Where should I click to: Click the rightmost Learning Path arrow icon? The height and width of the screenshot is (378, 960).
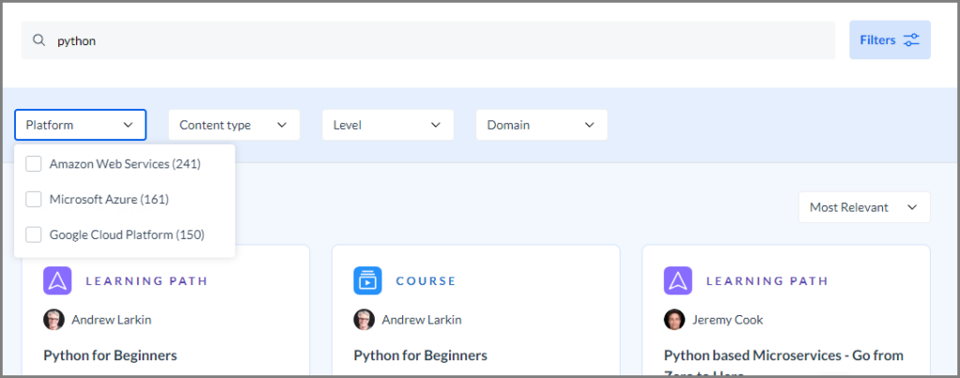point(678,281)
